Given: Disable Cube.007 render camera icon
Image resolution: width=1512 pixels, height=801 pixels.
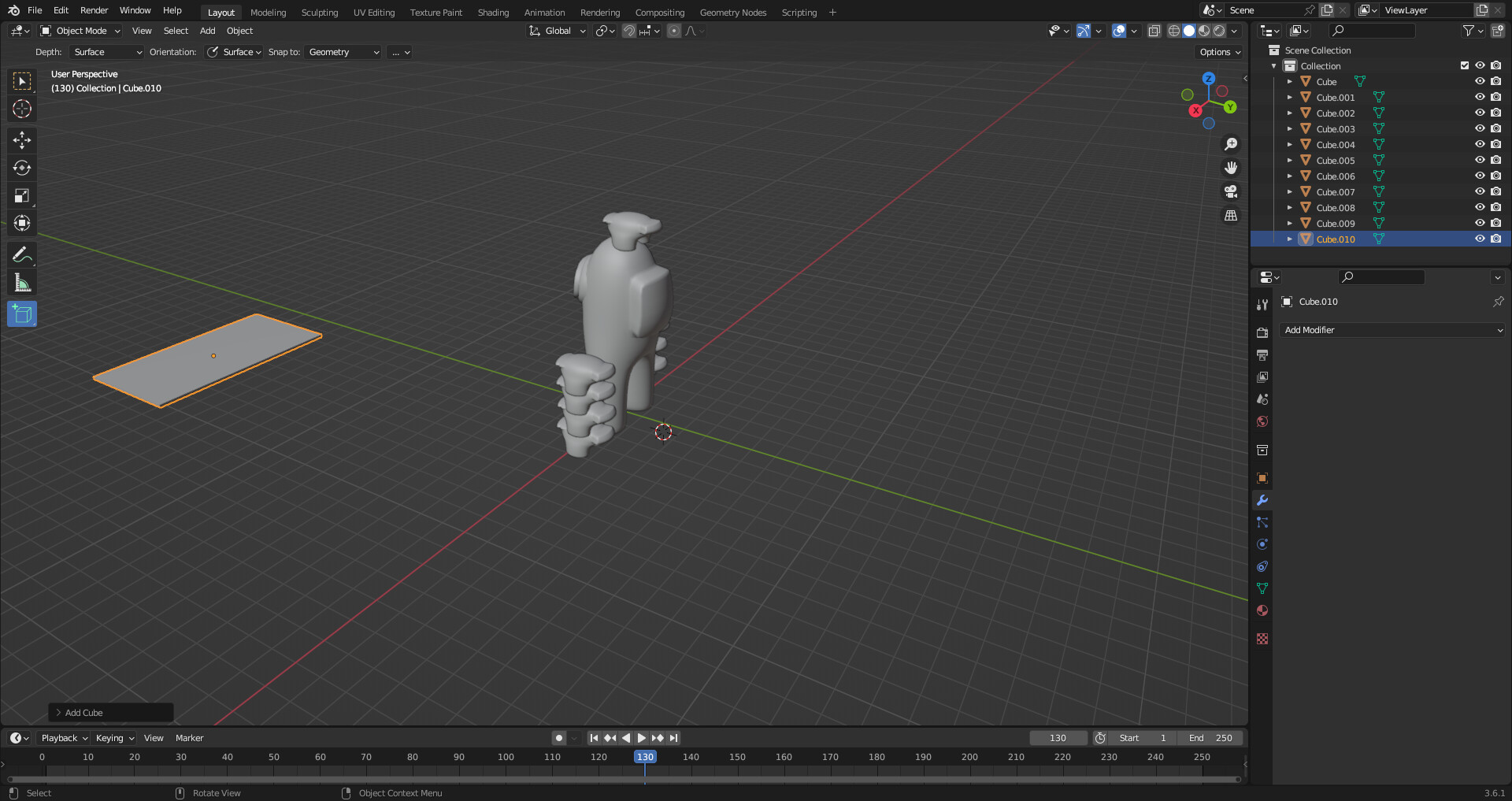Looking at the screenshot, I should [x=1495, y=191].
